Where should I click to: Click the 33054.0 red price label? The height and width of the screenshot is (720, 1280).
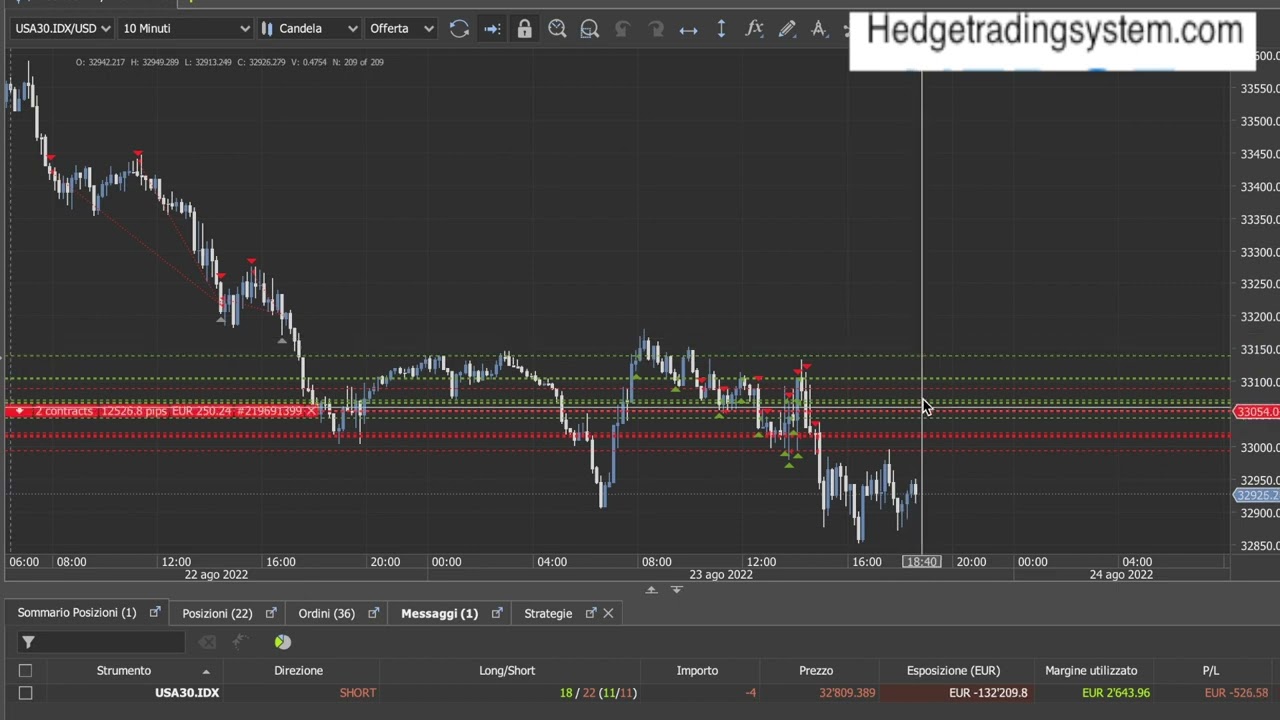tap(1257, 412)
